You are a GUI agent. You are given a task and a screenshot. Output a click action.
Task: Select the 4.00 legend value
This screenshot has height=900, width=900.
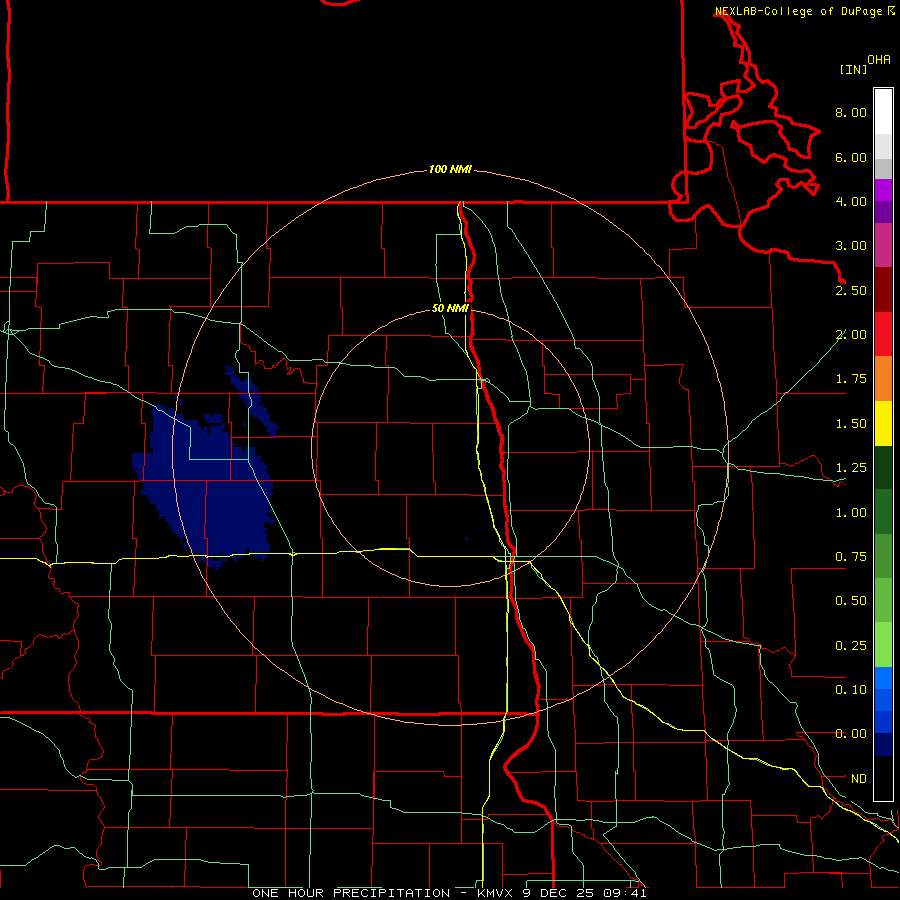(x=851, y=201)
